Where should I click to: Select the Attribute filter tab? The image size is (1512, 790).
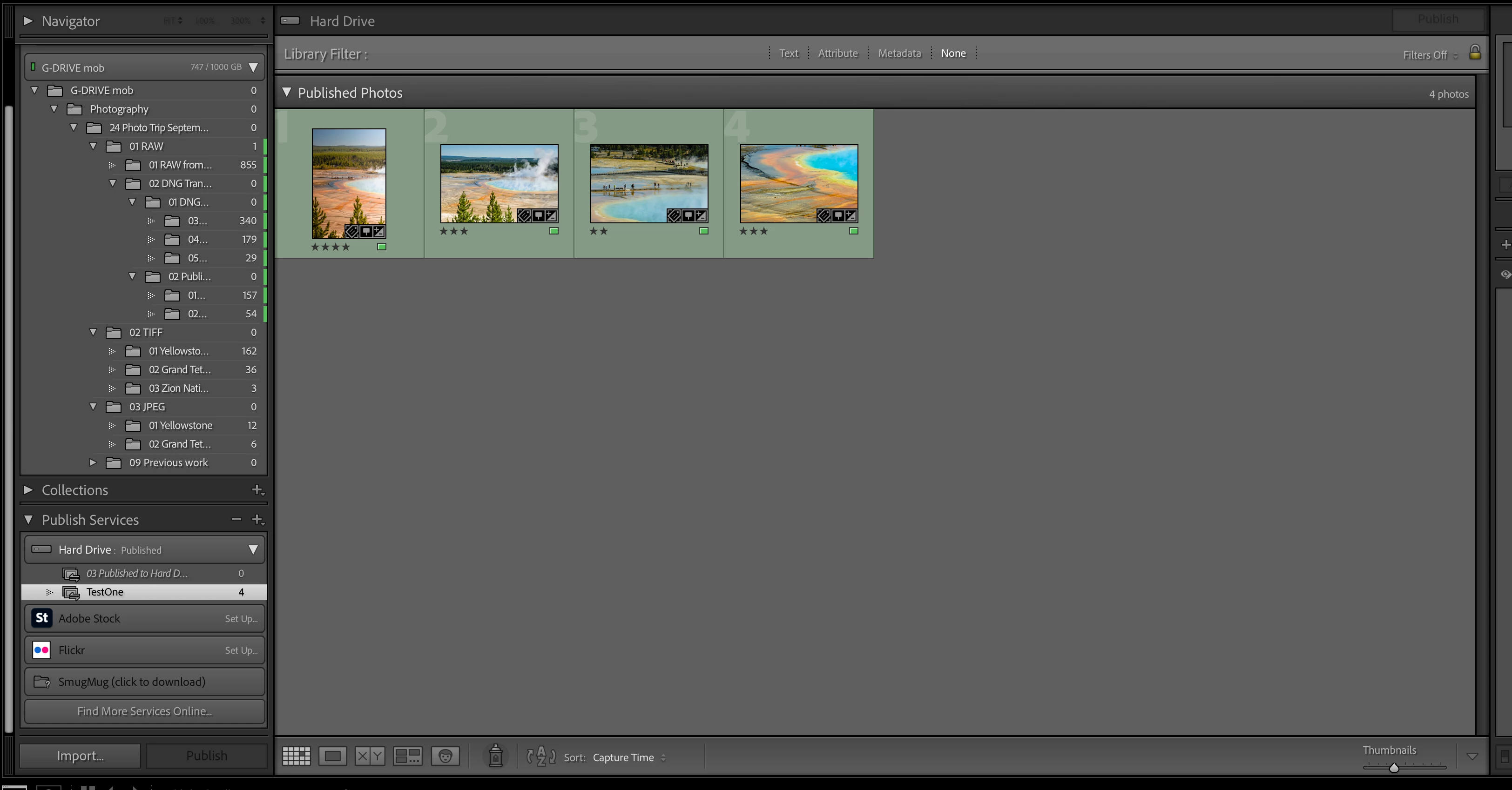(x=837, y=54)
